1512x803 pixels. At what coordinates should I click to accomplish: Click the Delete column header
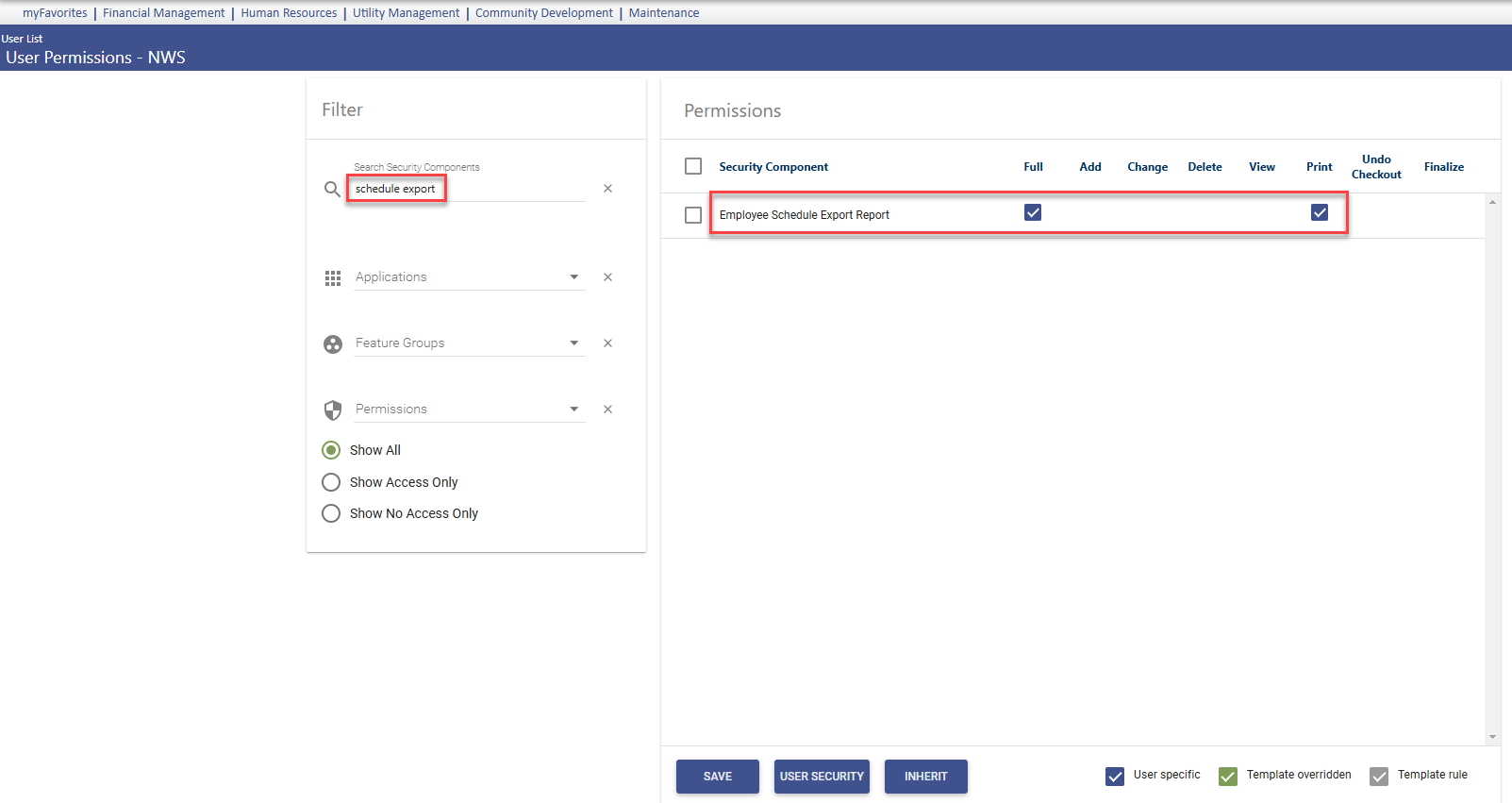1205,167
